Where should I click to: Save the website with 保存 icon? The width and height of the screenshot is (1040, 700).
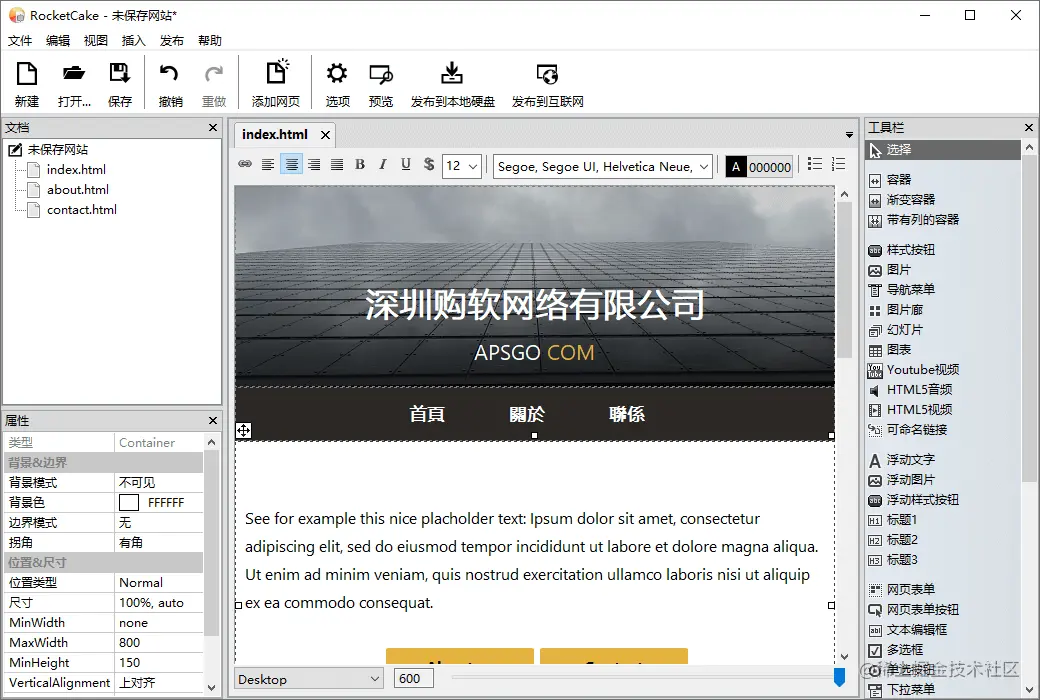click(x=119, y=83)
